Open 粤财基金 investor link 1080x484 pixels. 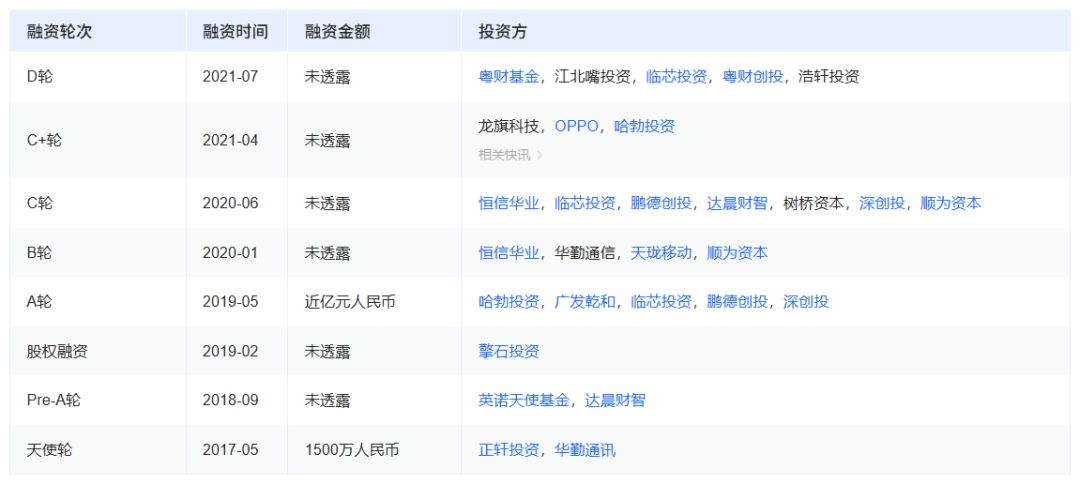(508, 76)
